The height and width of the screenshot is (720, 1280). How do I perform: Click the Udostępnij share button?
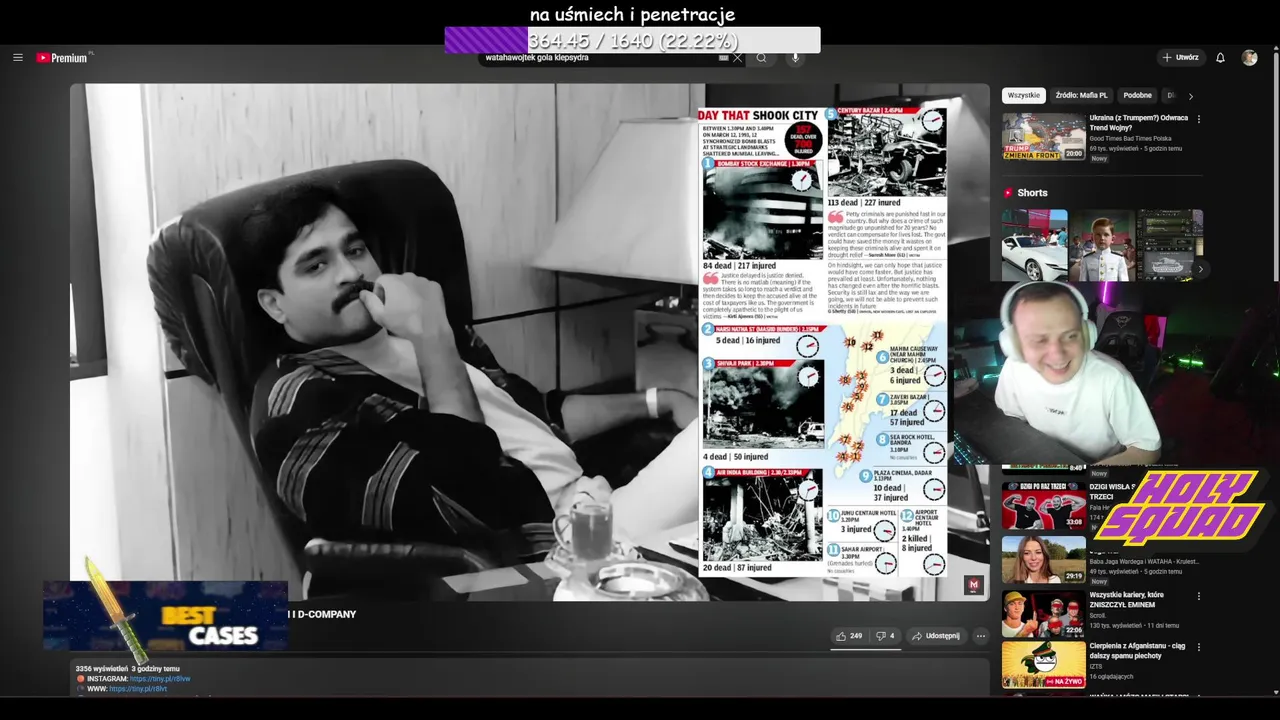[937, 636]
